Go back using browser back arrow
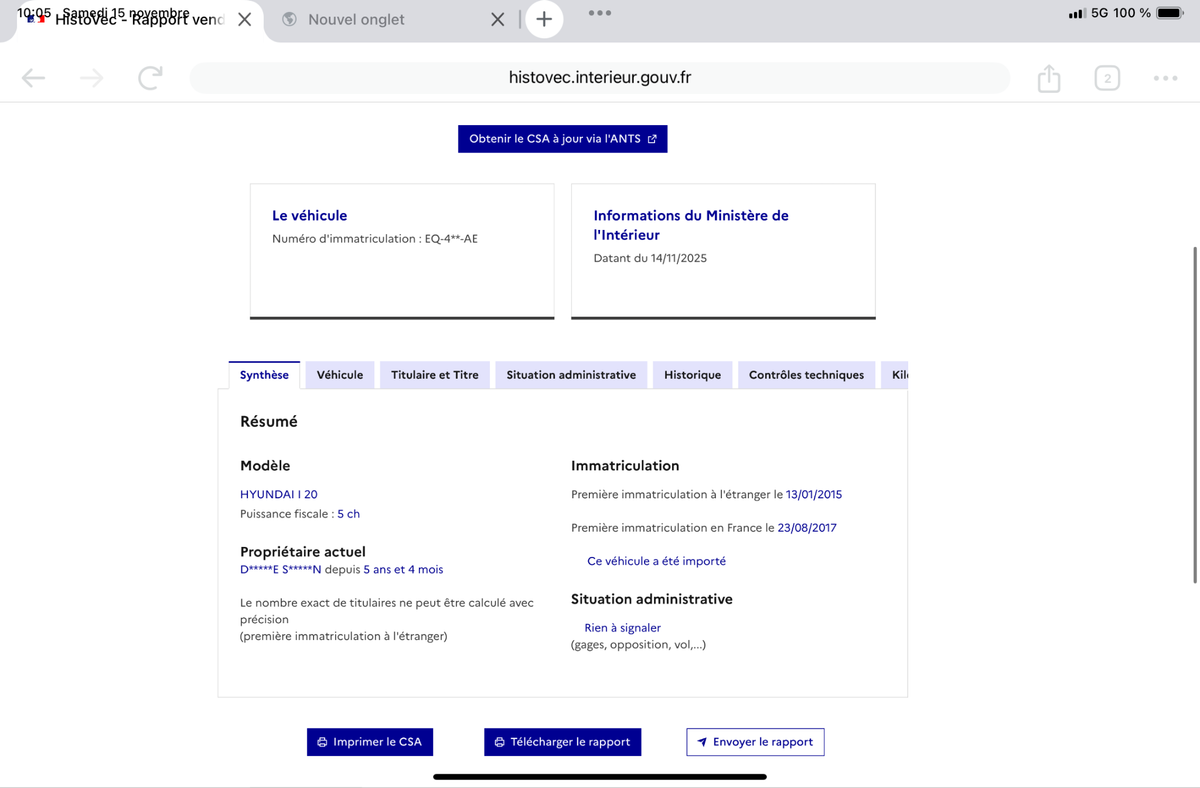 click(33, 78)
